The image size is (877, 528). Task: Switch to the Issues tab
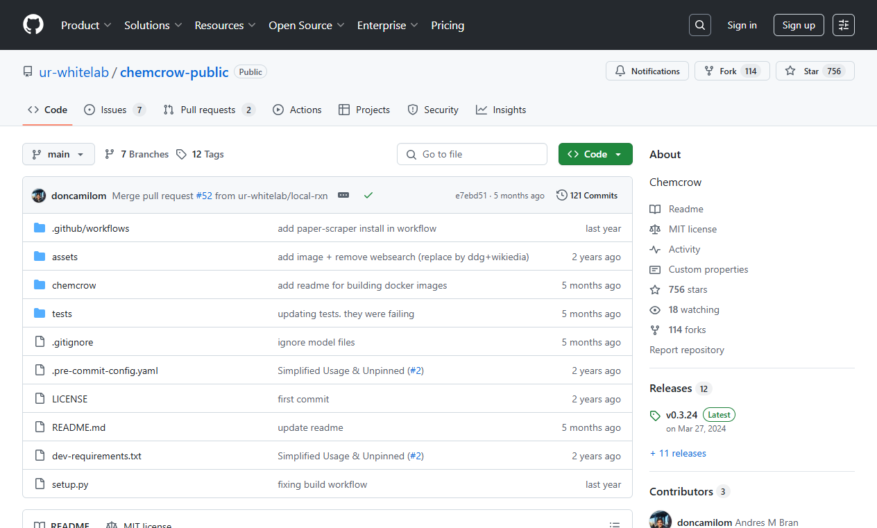[114, 110]
